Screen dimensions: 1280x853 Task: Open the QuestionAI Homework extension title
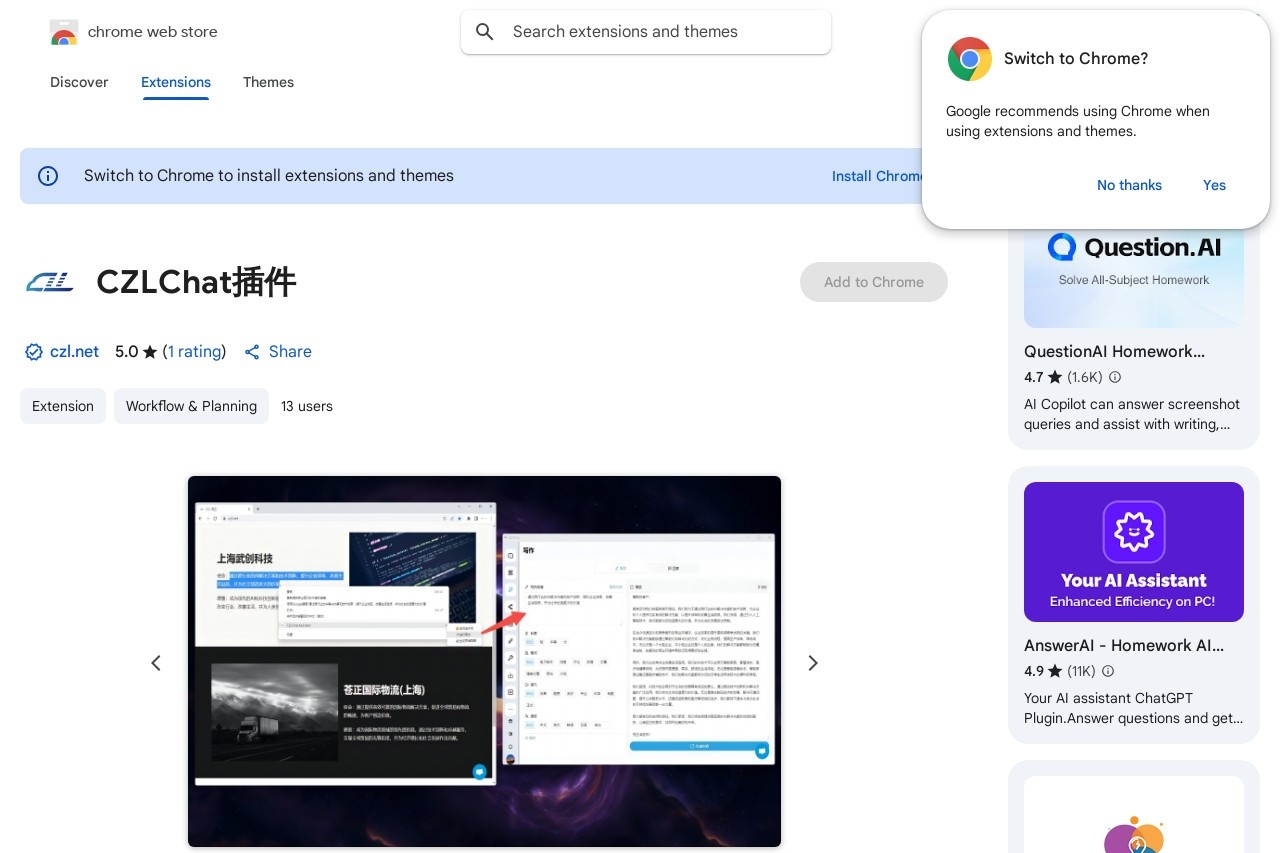point(1114,351)
